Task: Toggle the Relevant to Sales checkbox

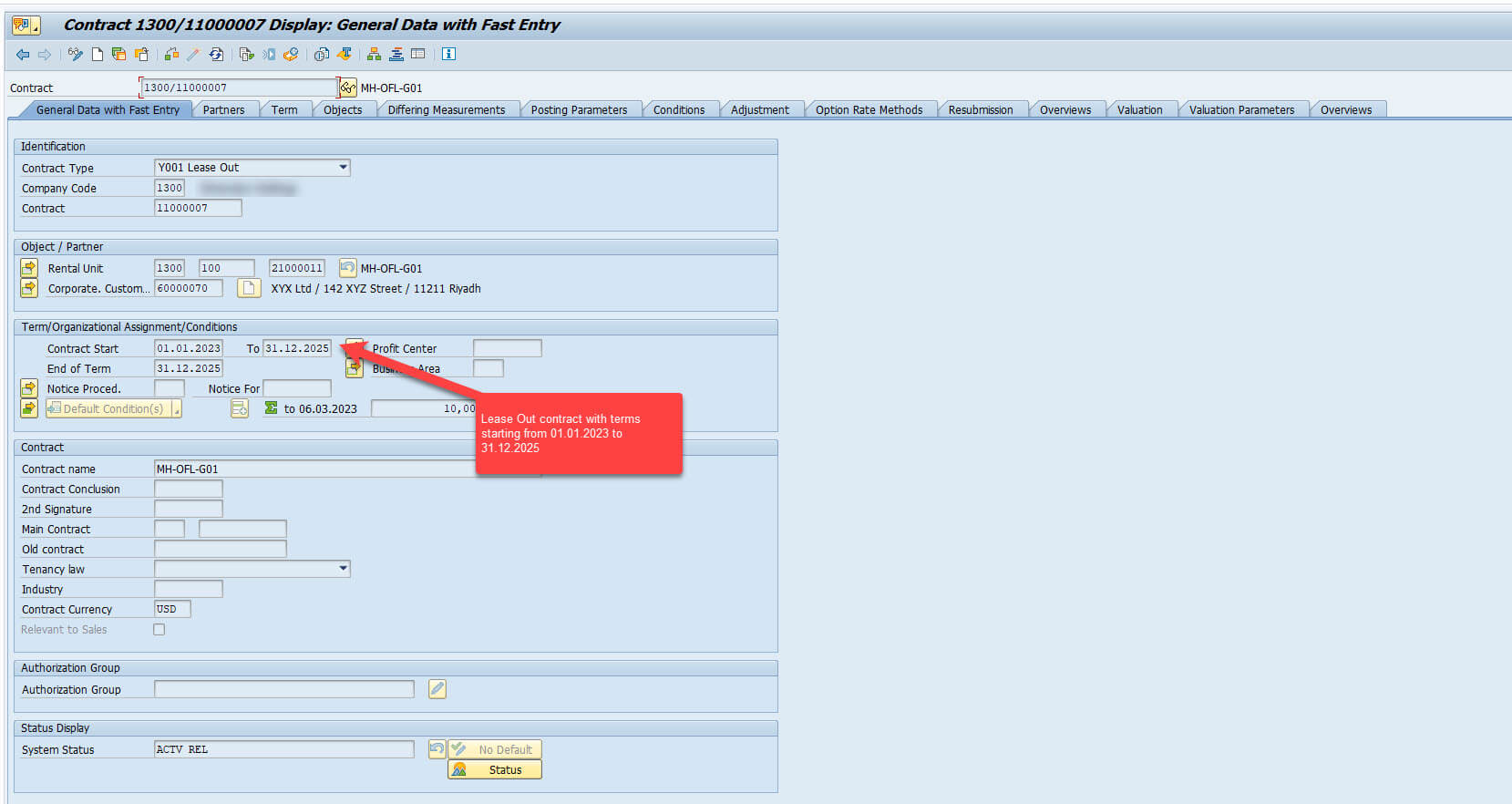Action: 159,630
